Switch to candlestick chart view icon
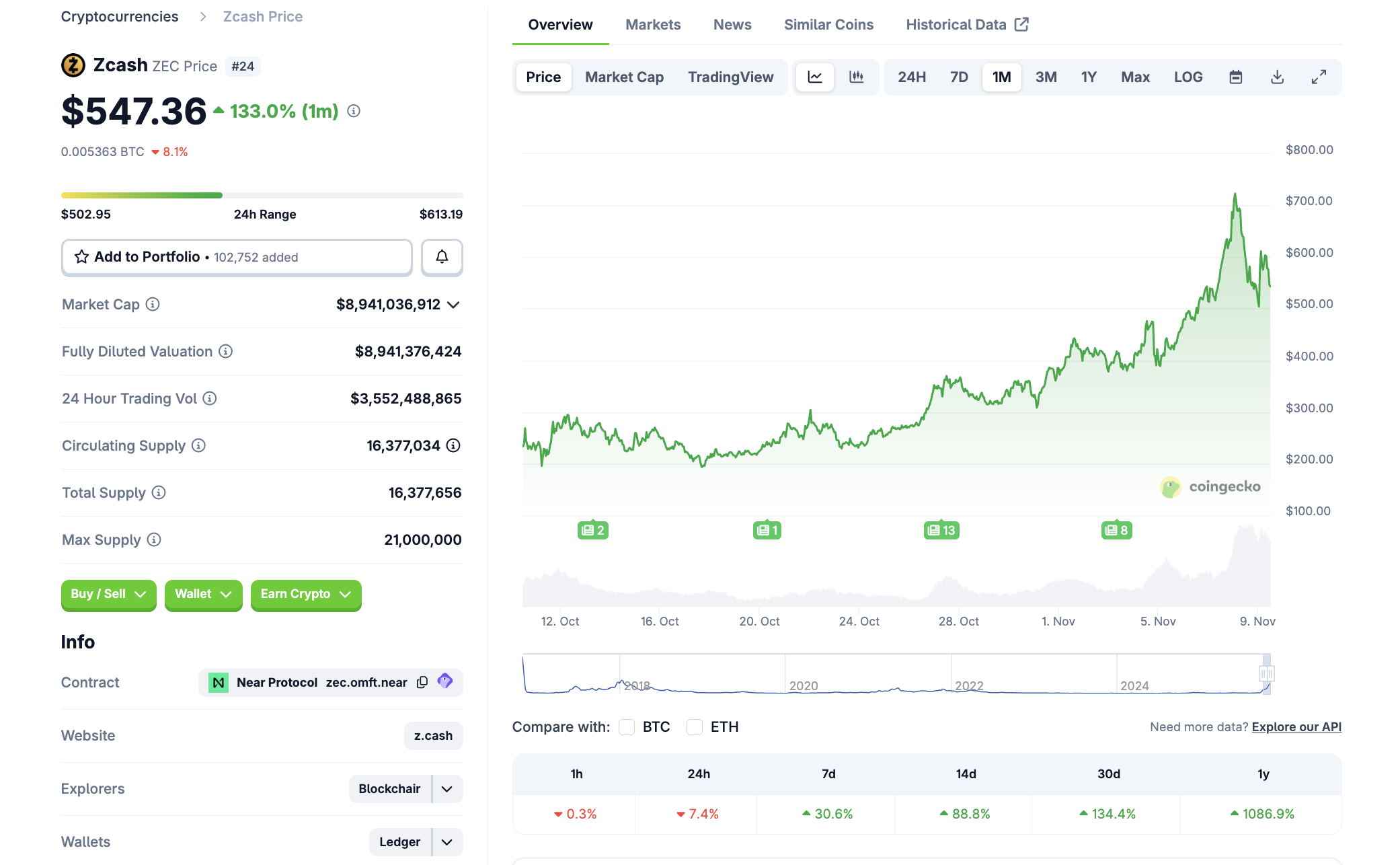Viewport: 1400px width, 865px height. (856, 77)
